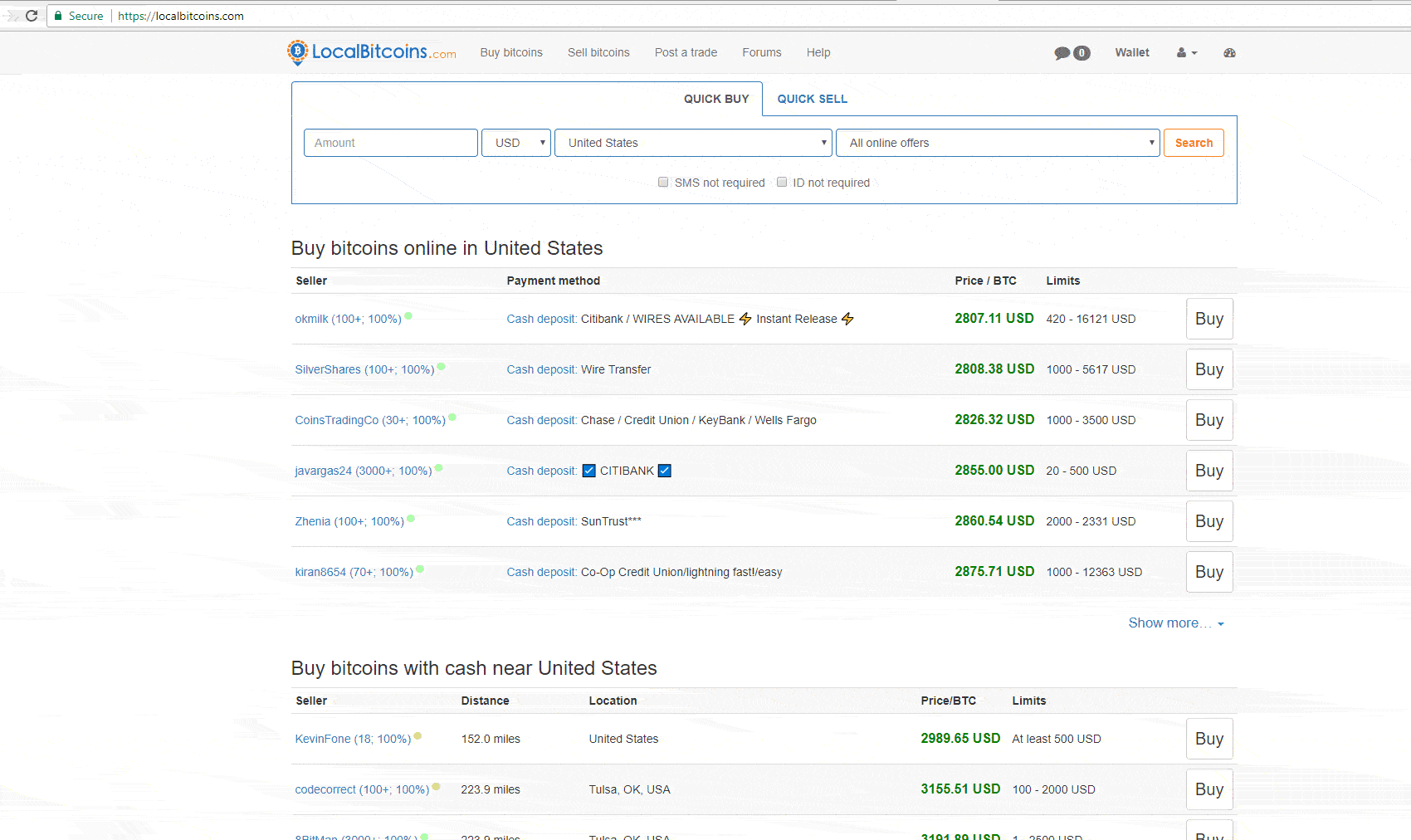Click the notification count badge 0

1081,53
